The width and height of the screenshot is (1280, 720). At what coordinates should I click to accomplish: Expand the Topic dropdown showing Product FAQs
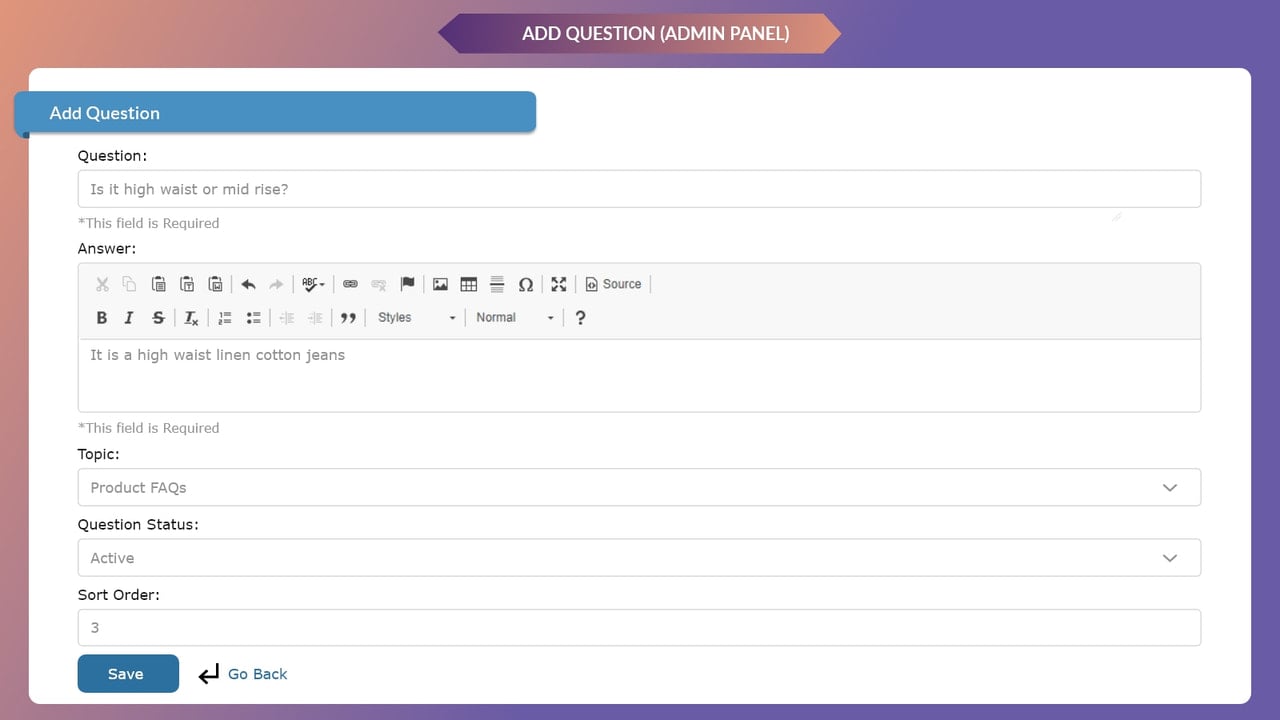click(639, 487)
